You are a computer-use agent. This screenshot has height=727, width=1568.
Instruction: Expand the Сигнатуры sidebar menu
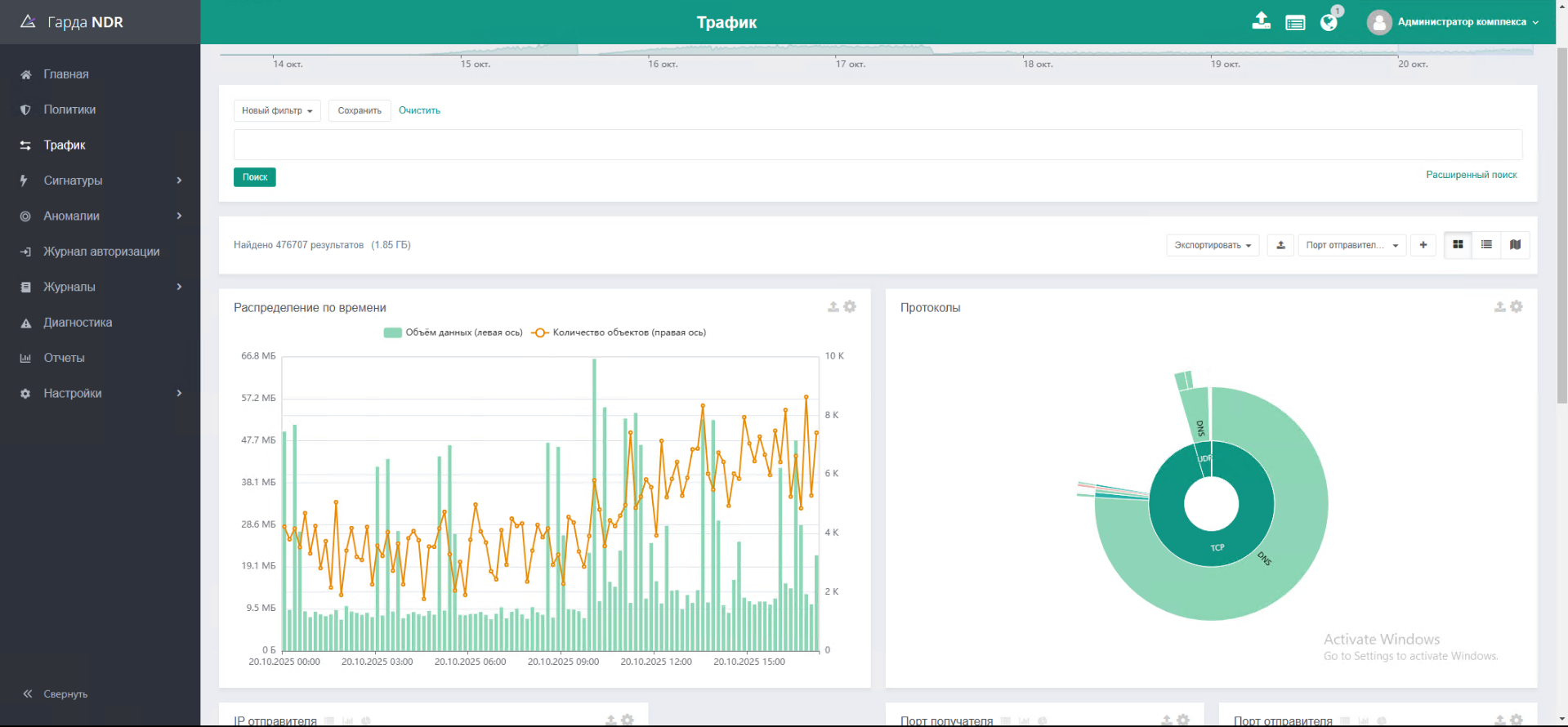point(73,181)
